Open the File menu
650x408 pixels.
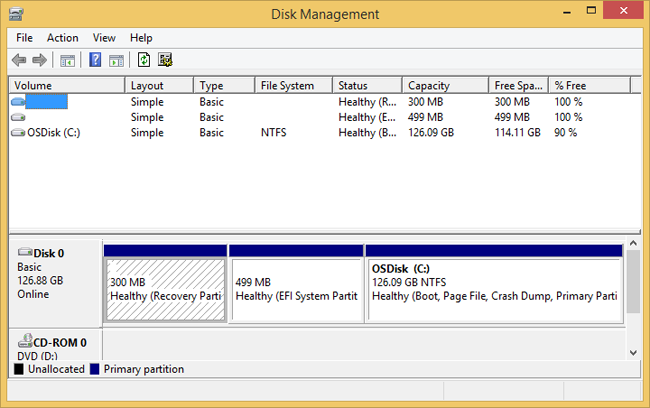coord(24,38)
